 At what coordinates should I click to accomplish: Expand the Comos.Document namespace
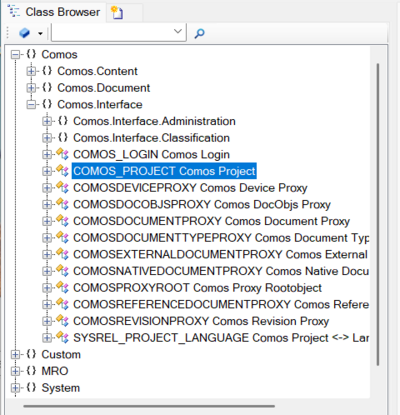pos(31,88)
